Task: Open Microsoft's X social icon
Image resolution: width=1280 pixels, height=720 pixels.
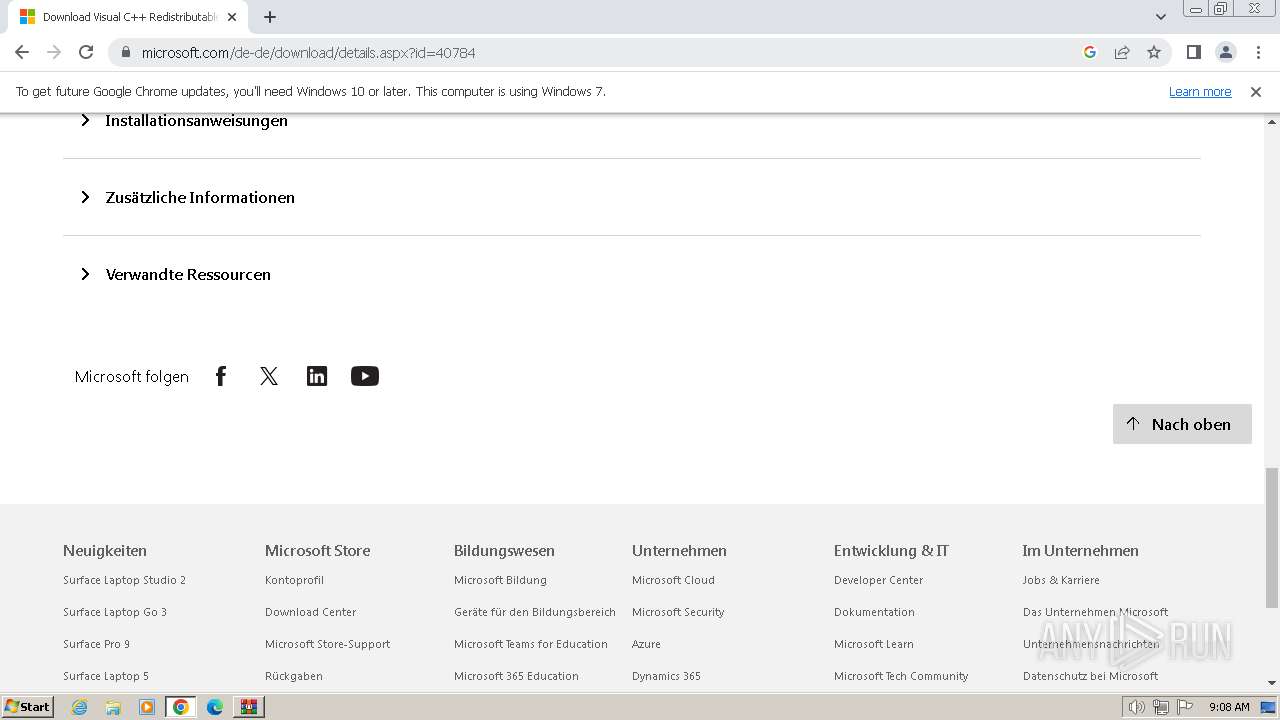Action: point(269,376)
